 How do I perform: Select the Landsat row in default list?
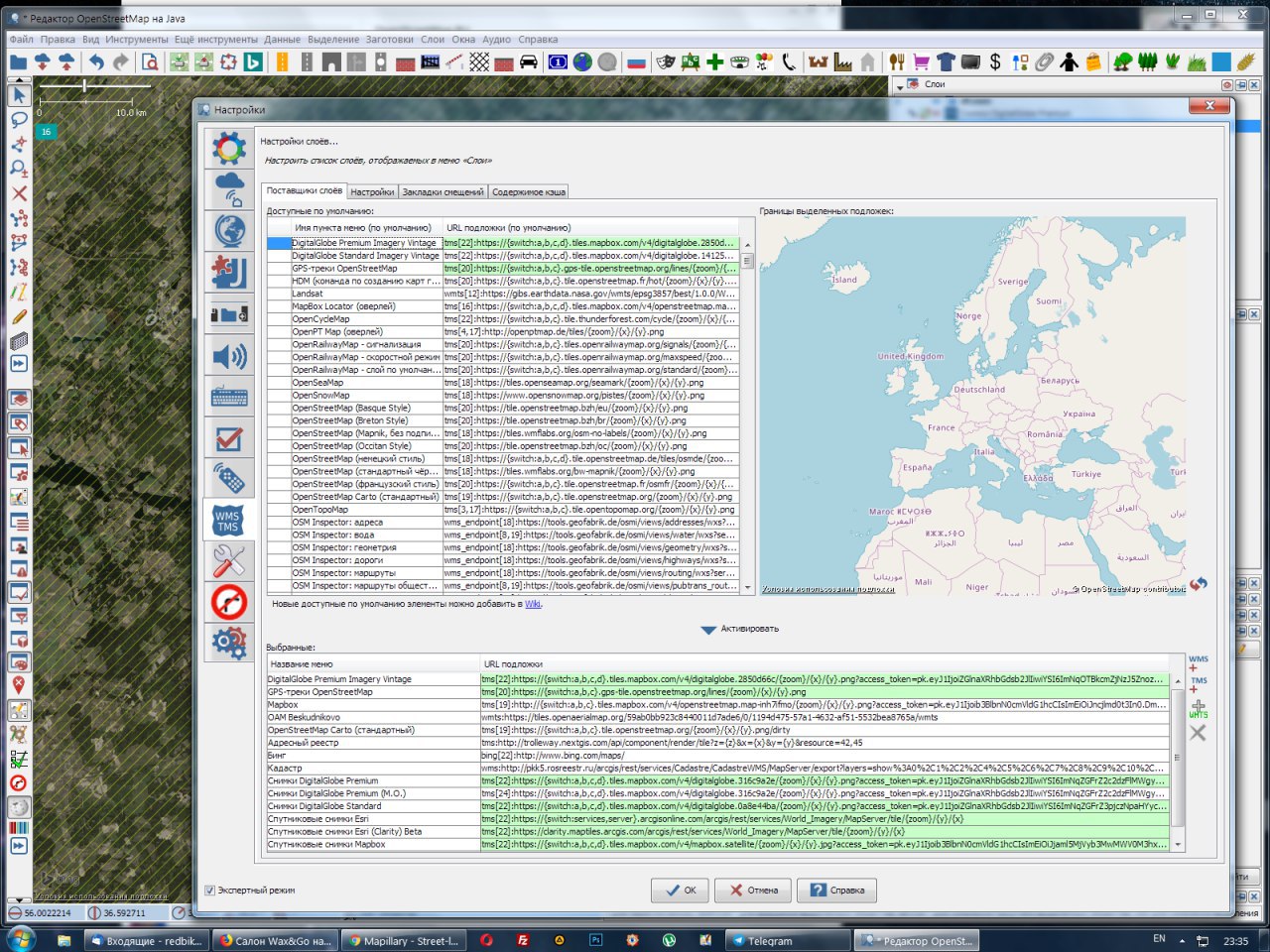[x=503, y=294]
